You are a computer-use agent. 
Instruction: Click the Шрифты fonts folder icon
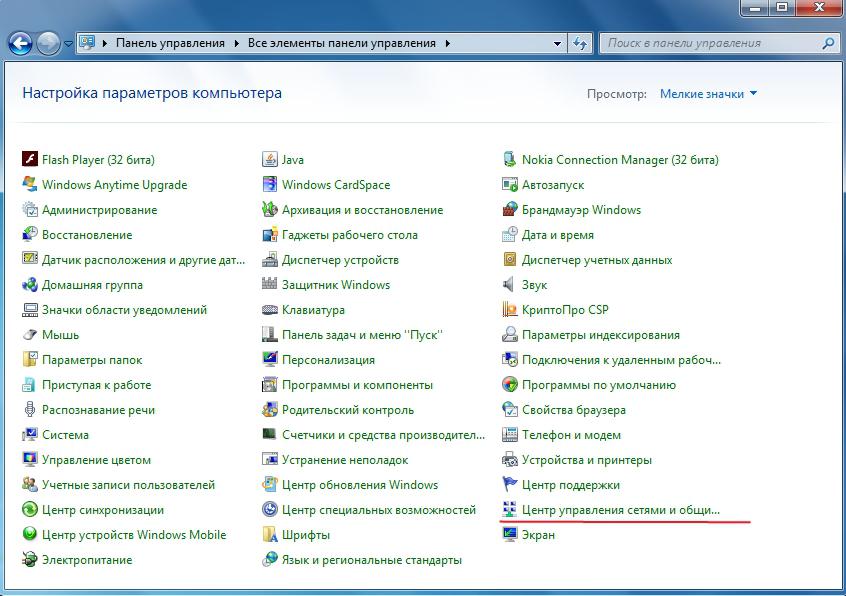269,535
